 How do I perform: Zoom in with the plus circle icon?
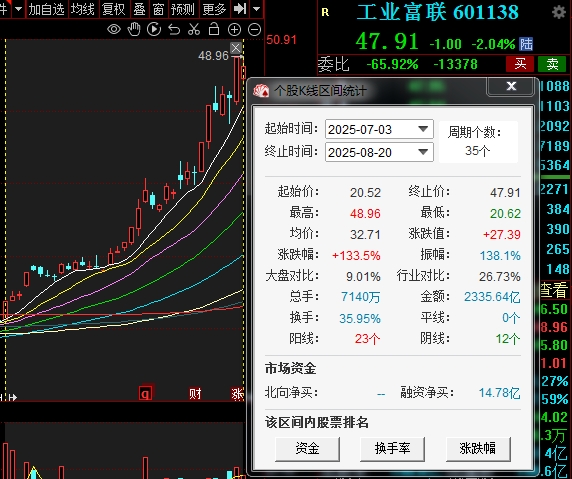(234, 30)
